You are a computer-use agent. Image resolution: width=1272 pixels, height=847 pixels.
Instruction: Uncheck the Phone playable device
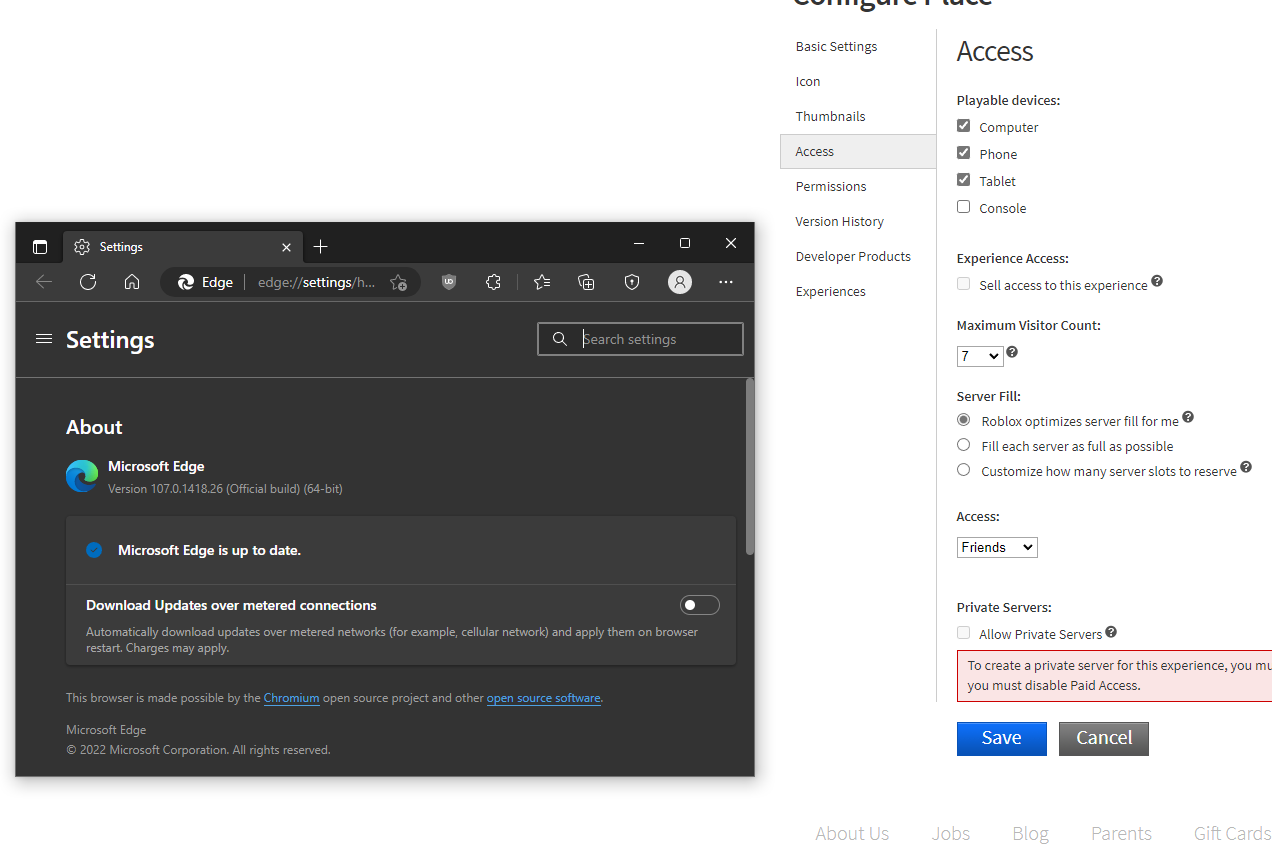click(x=964, y=153)
